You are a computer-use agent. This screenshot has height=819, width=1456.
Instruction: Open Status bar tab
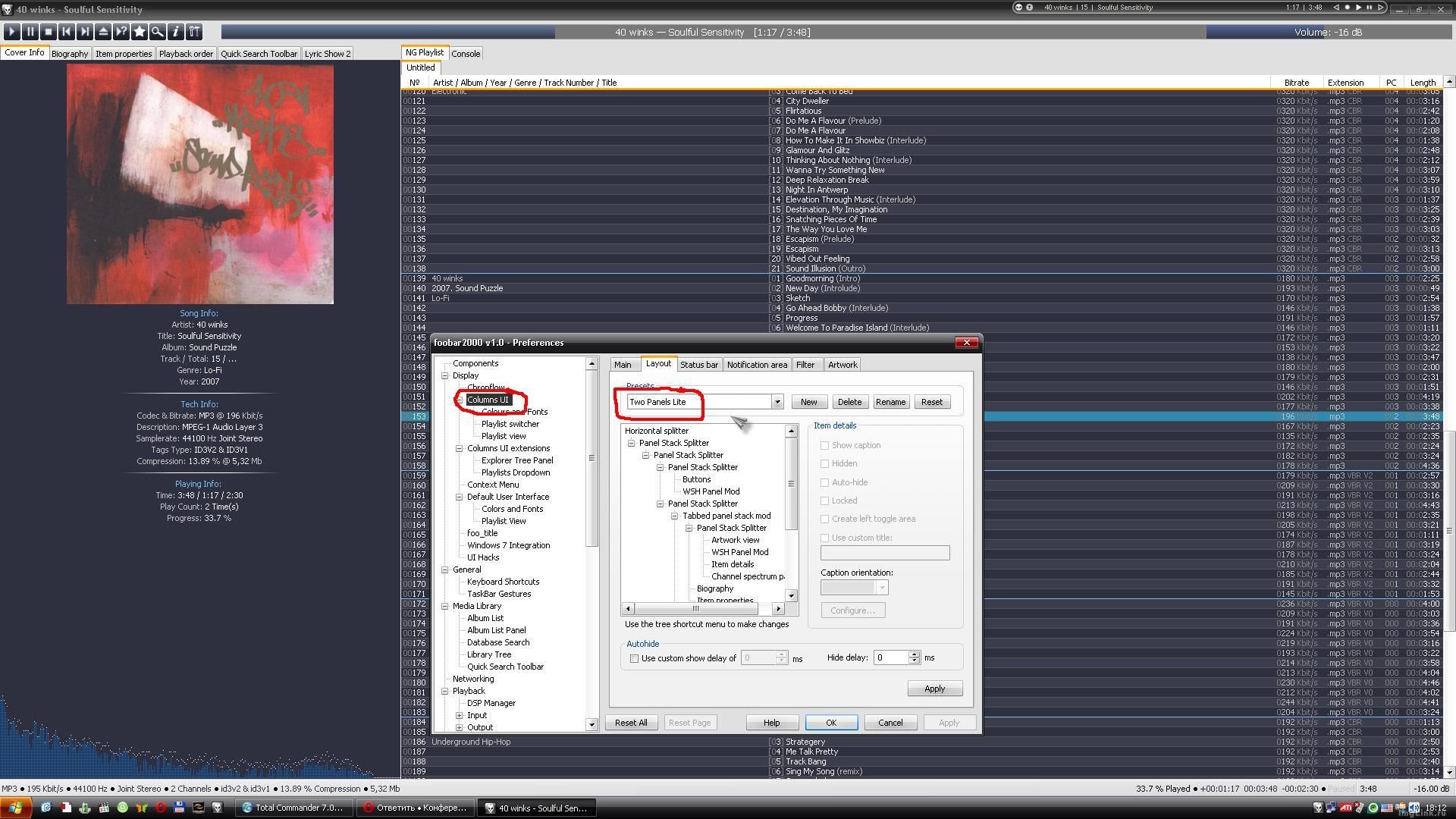(x=698, y=365)
